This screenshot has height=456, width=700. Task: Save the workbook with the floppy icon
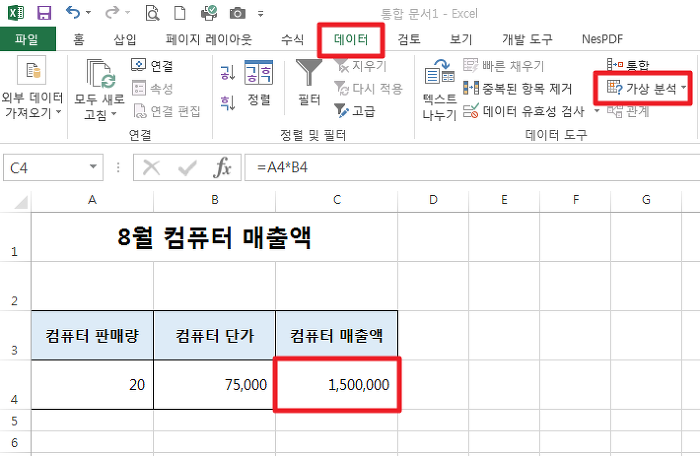pos(44,13)
